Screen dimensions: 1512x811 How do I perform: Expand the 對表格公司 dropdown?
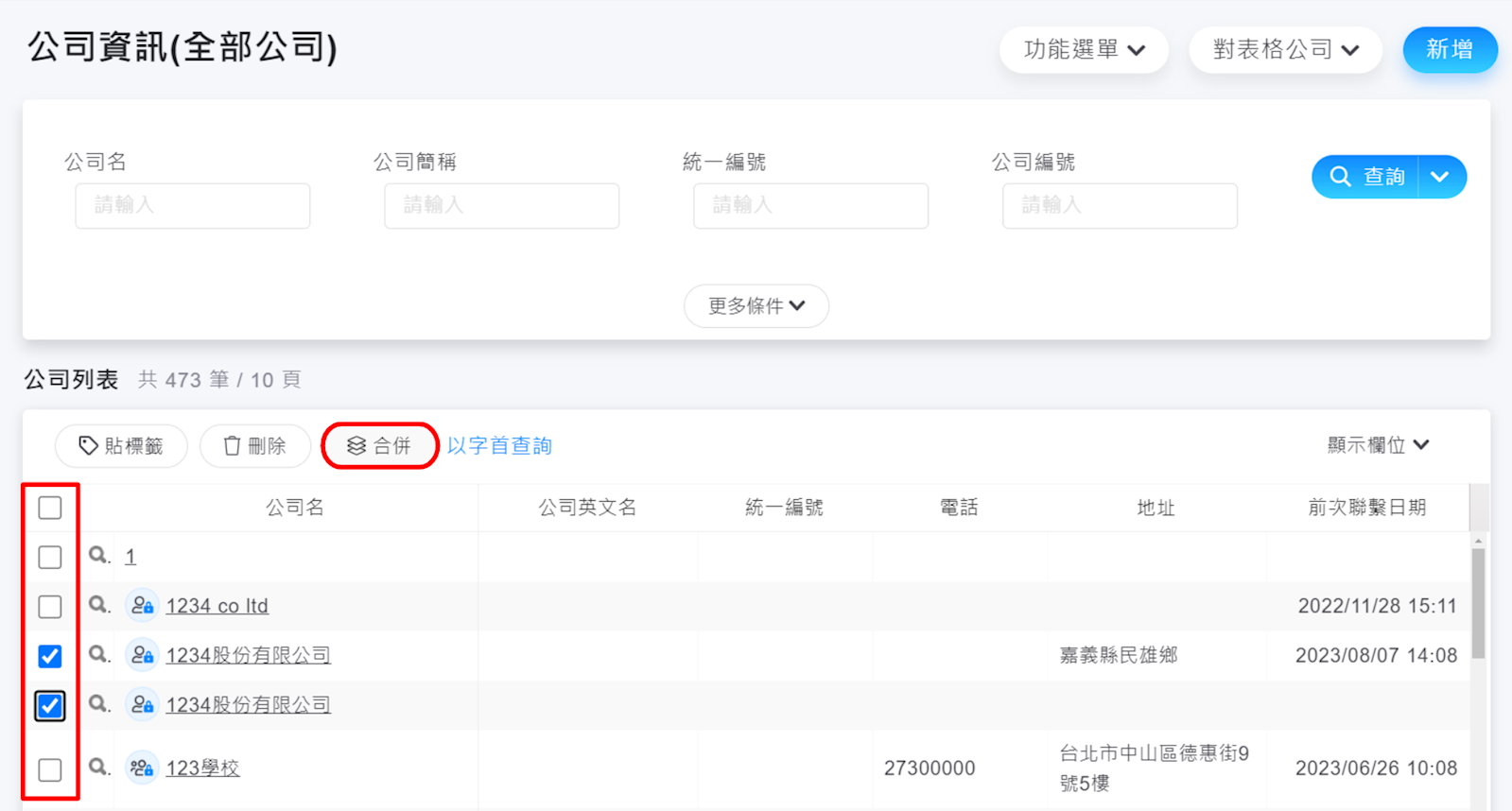point(1285,50)
